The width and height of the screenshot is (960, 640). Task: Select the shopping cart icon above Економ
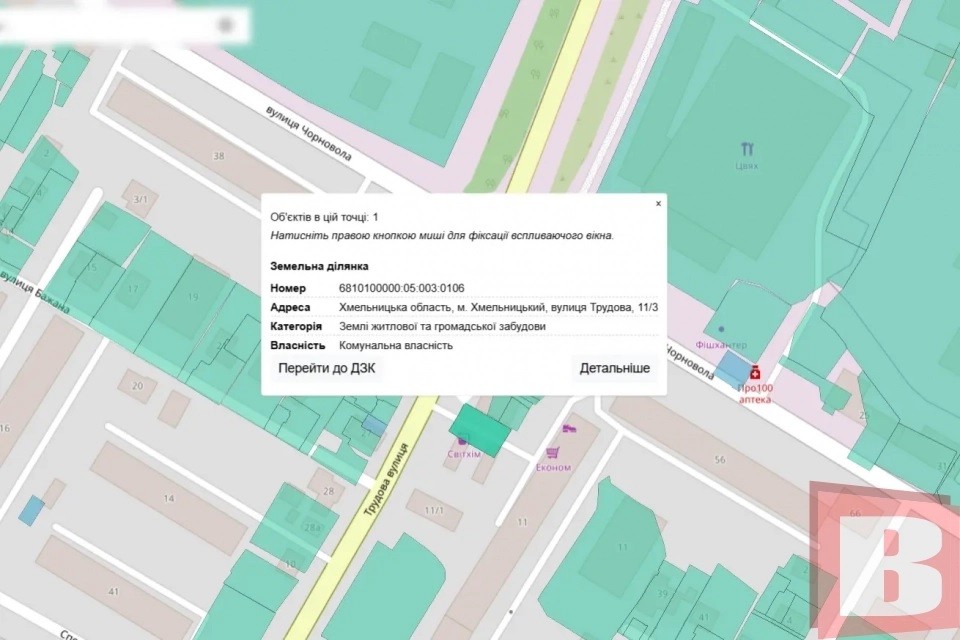coord(552,453)
